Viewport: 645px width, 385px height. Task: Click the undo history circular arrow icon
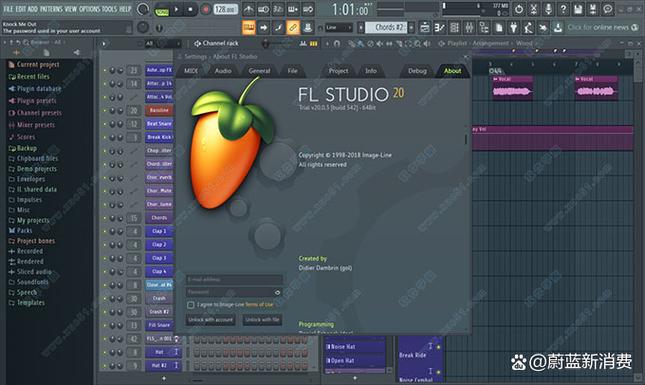pos(519,9)
